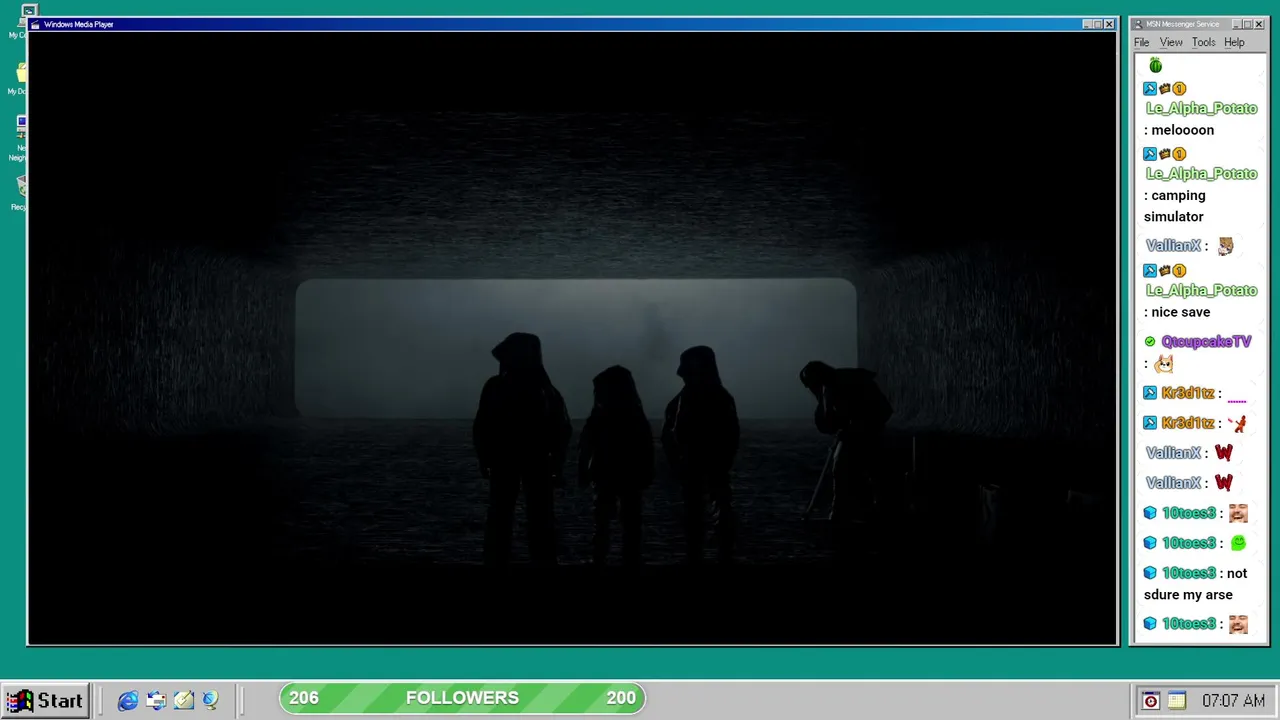Click the moderator badge above 'melooon'
This screenshot has height=720, width=1280.
(x=1150, y=88)
